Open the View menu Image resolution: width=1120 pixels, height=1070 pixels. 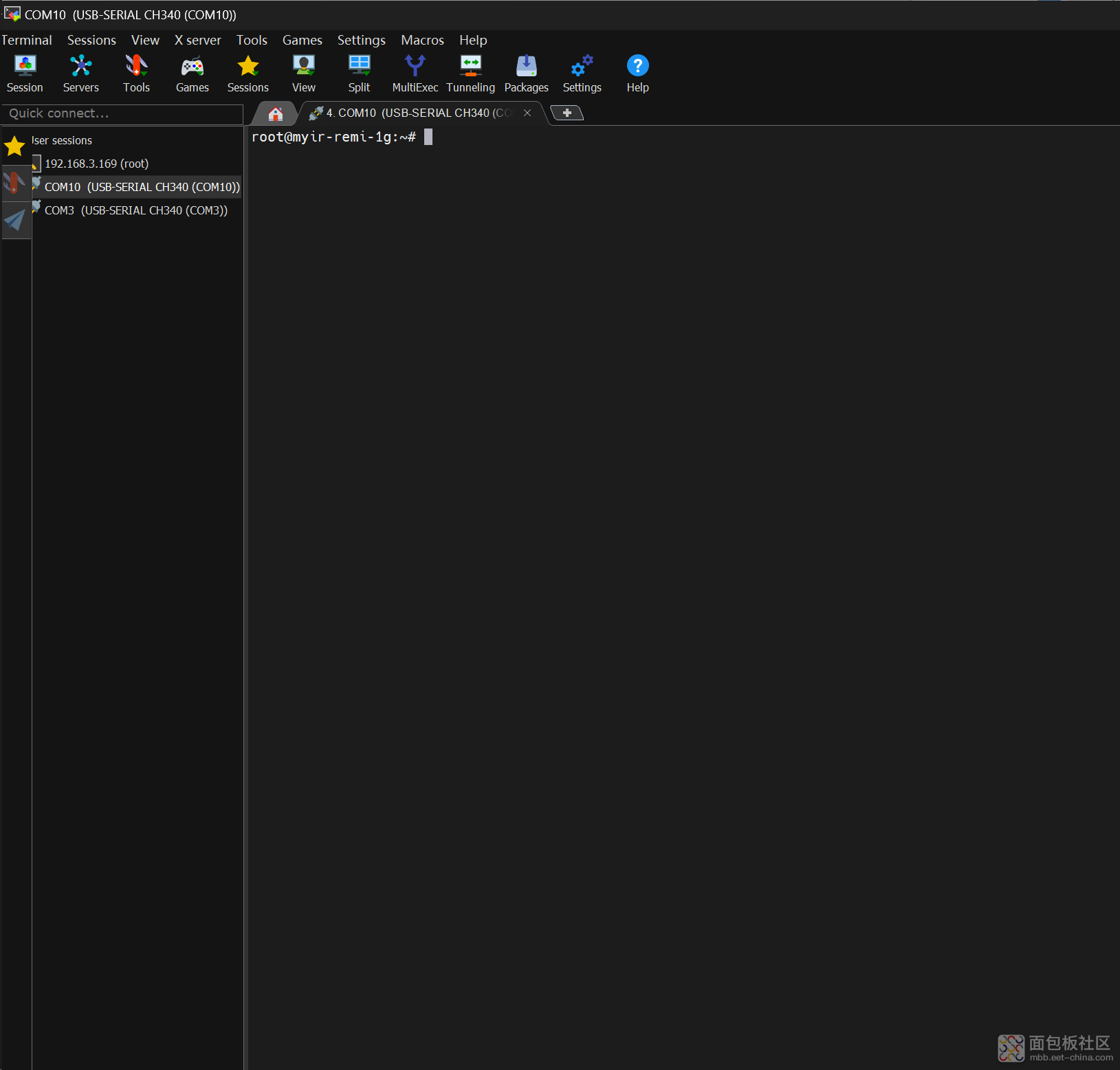tap(145, 40)
